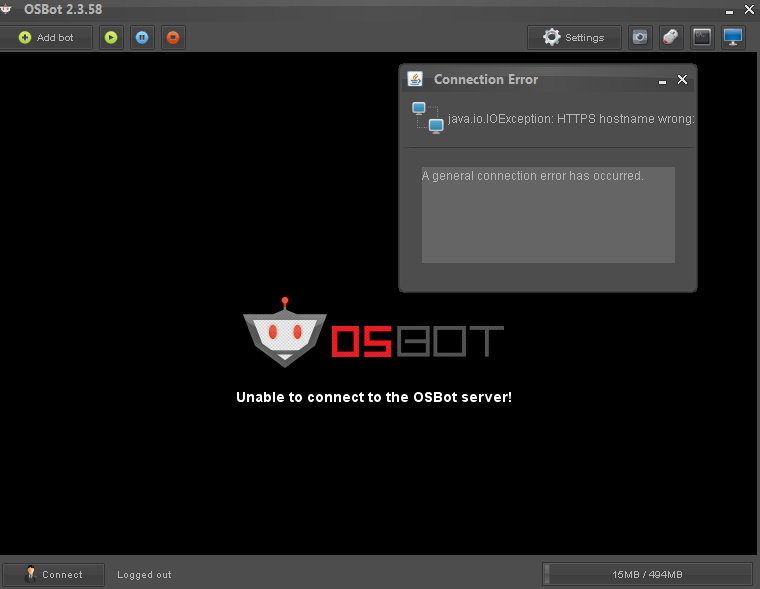Click the blue monitor display icon
760x589 pixels.
[733, 37]
